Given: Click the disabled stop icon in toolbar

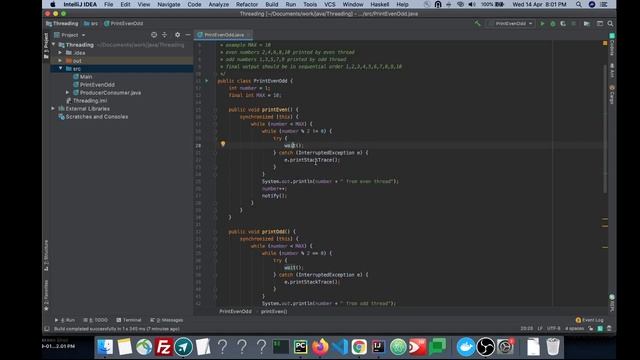Looking at the screenshot, I should click(573, 24).
